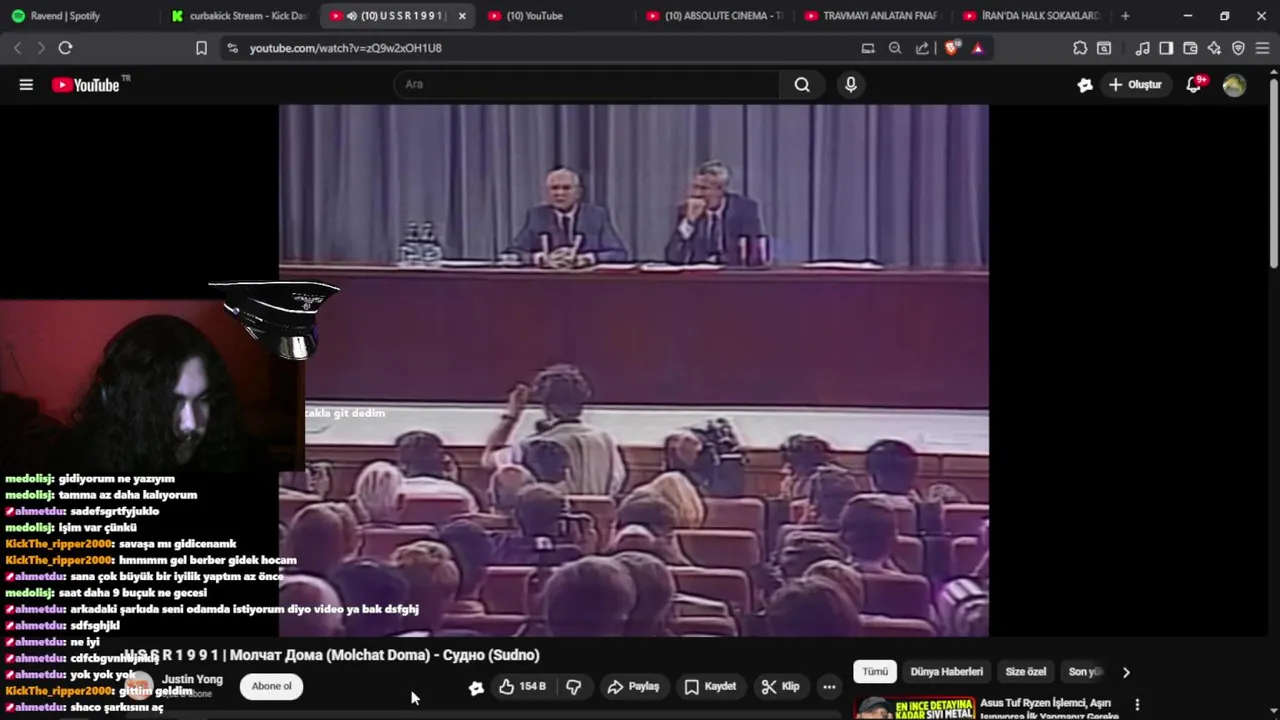Switch to the İRAN'DA HALK SOKAKLARDA tab
This screenshot has height=720, width=1280.
(1031, 16)
